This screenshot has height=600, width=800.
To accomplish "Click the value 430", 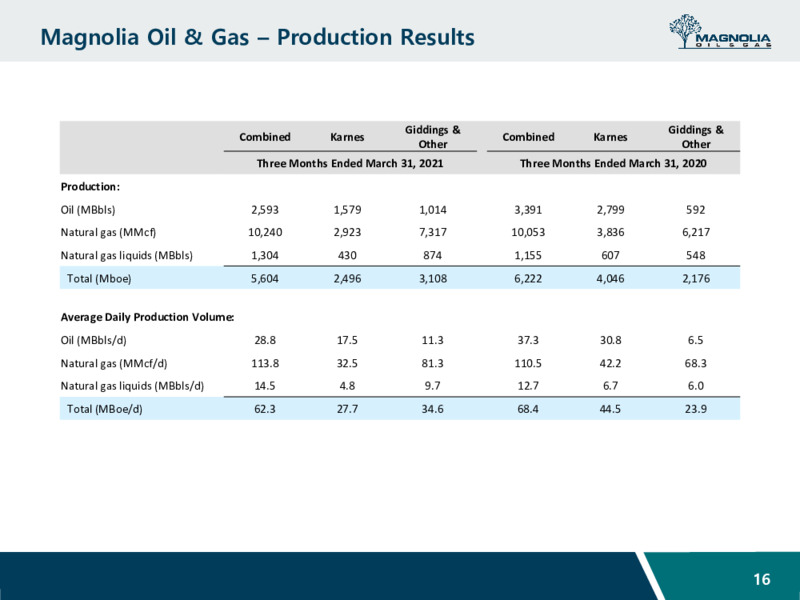I will pyautogui.click(x=347, y=255).
